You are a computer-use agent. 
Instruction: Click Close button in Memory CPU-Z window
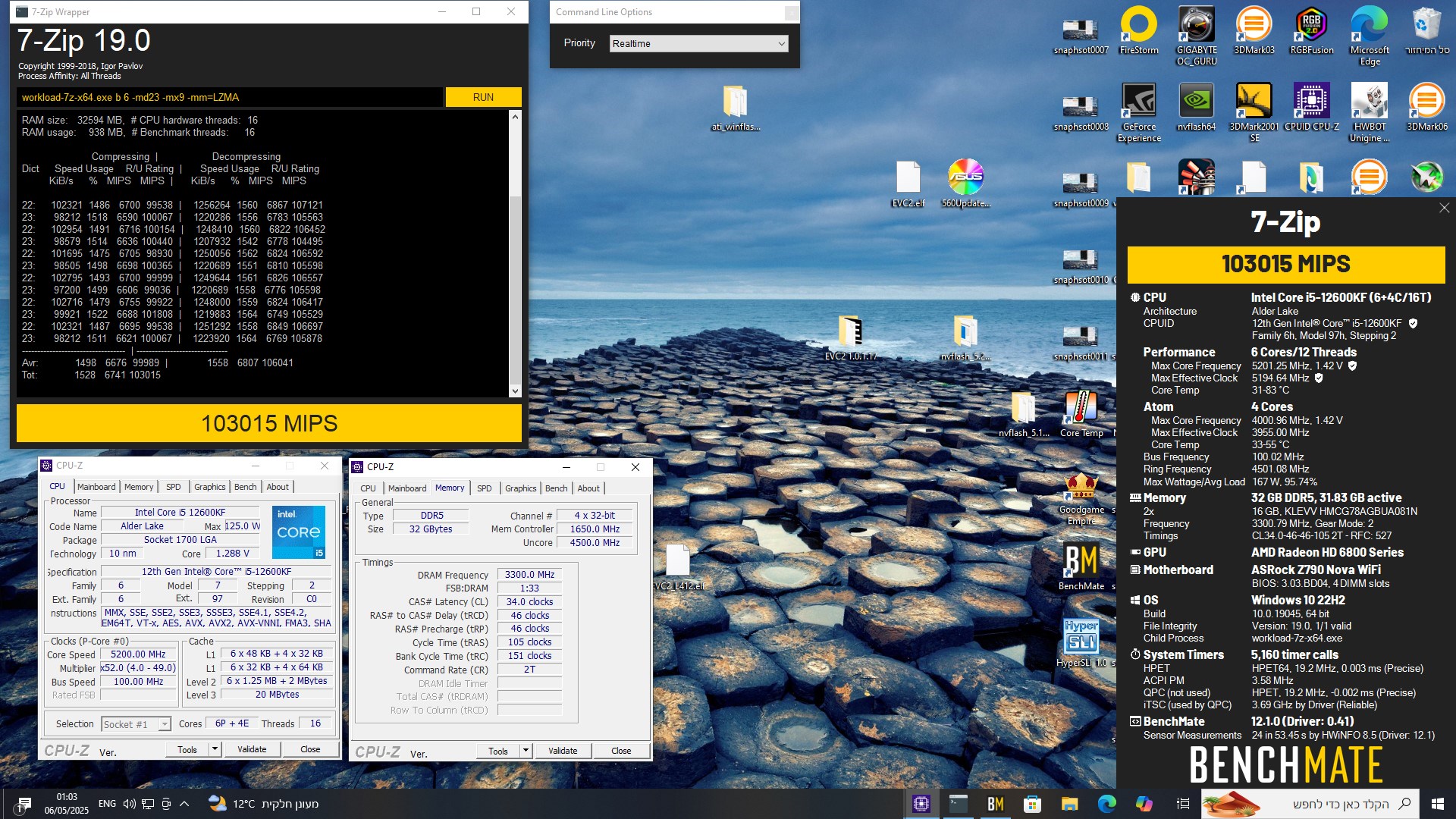pyautogui.click(x=621, y=751)
